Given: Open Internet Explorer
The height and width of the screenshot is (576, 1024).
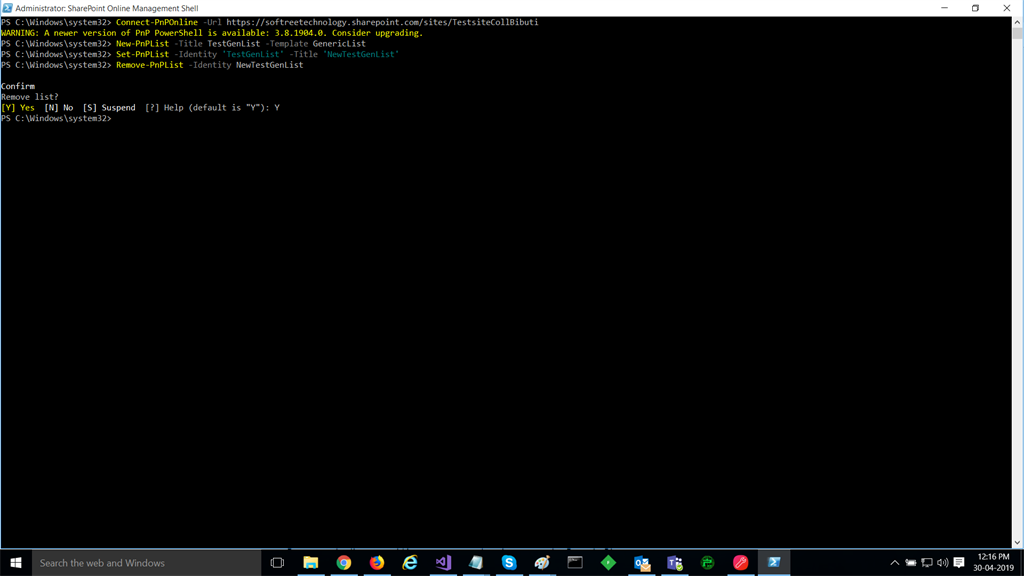Looking at the screenshot, I should (x=410, y=562).
